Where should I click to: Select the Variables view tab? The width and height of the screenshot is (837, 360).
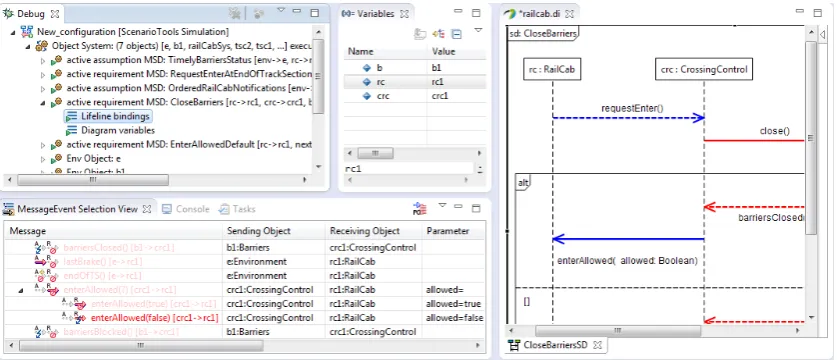click(x=376, y=14)
